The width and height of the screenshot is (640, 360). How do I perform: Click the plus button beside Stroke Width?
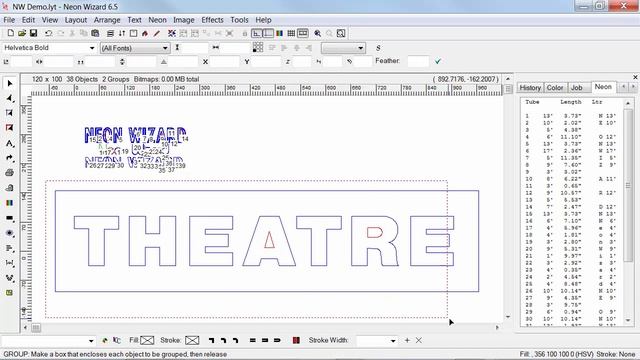[407, 340]
